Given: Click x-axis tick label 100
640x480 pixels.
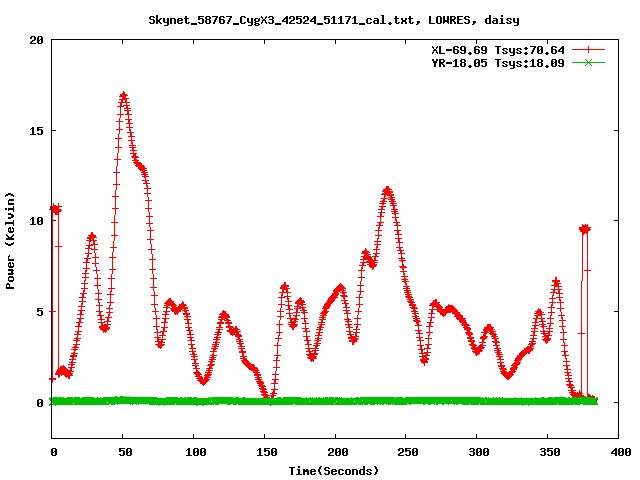Looking at the screenshot, I should [196, 452].
